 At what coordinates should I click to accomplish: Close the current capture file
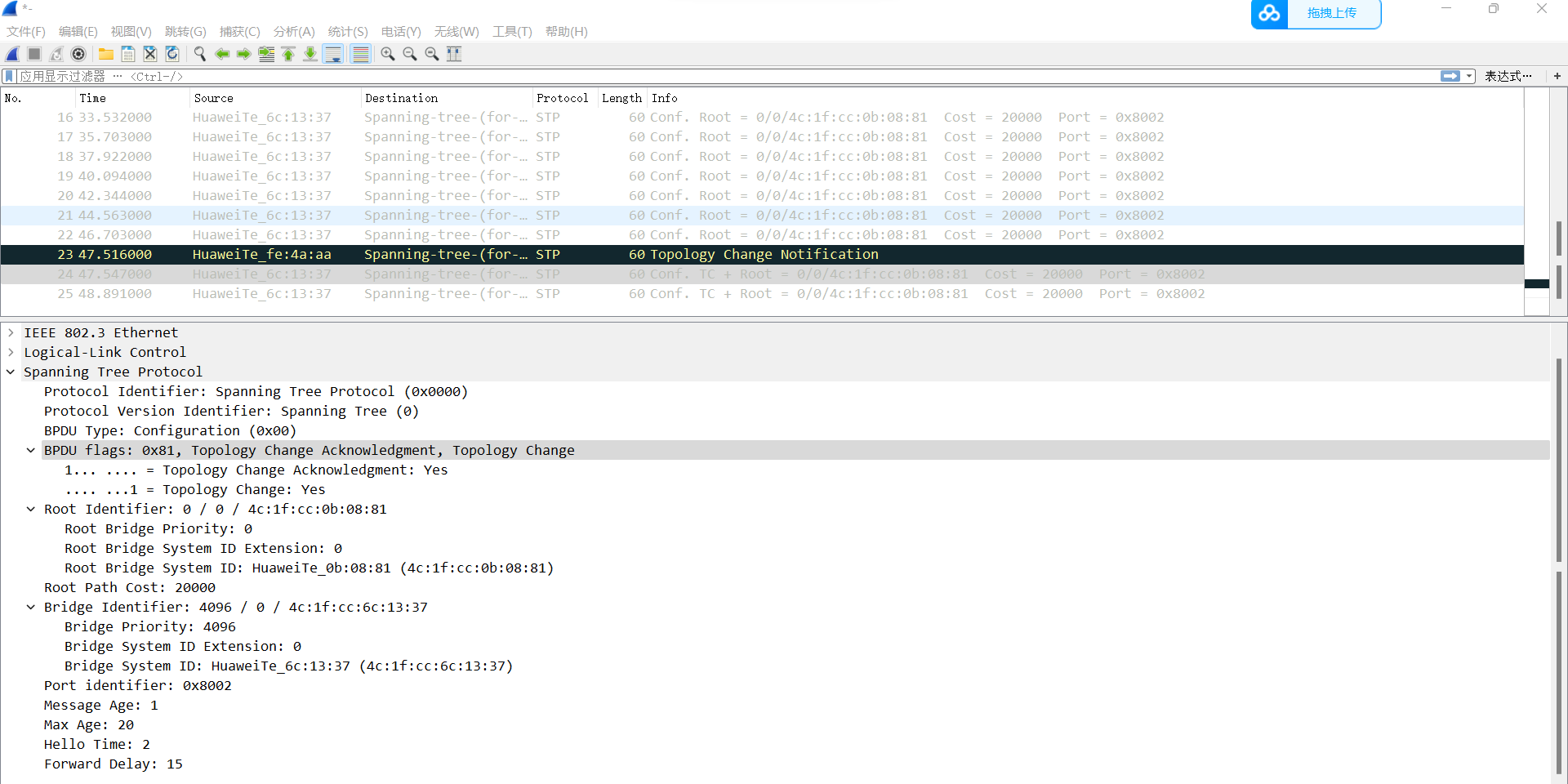[x=150, y=54]
